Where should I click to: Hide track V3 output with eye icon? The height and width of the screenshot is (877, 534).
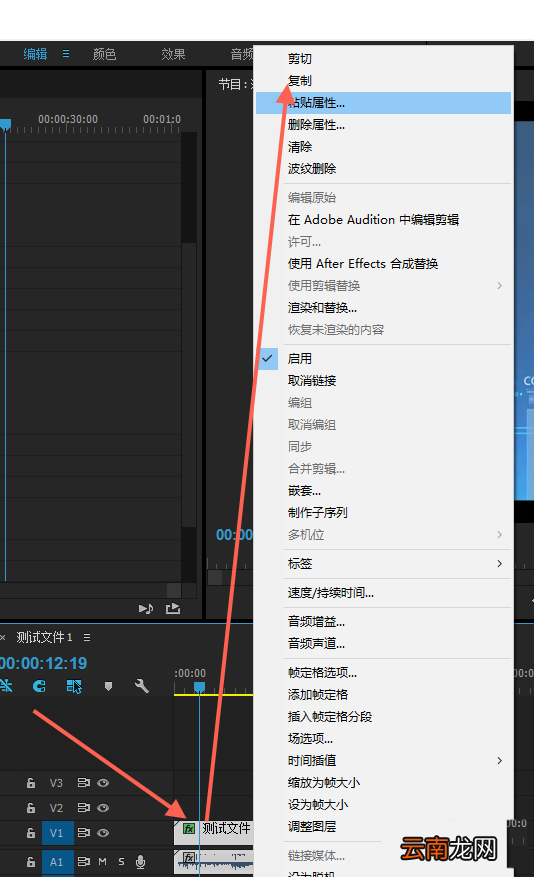[x=103, y=783]
